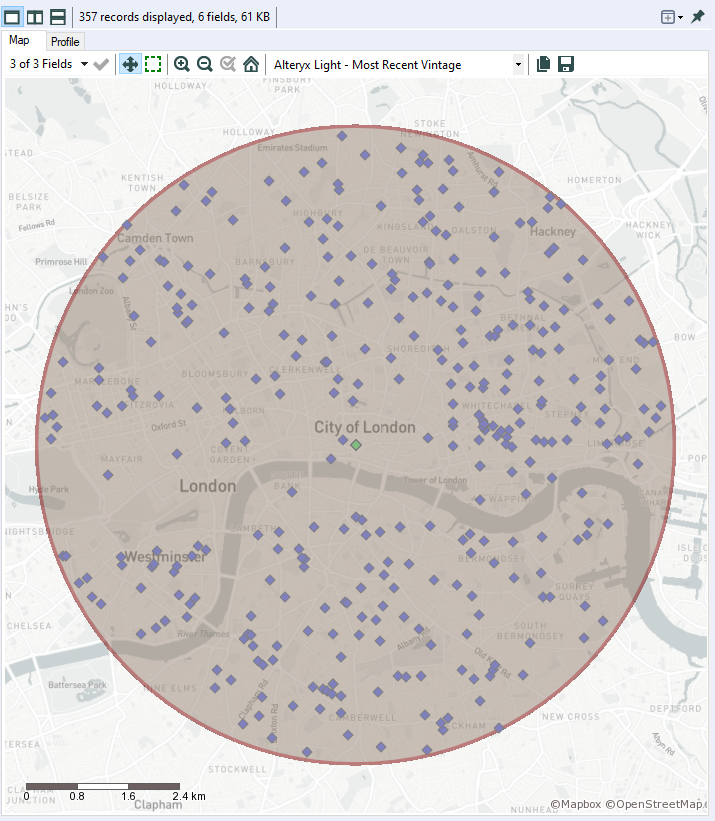715x821 pixels.
Task: Click the green center point marker
Action: 356,445
